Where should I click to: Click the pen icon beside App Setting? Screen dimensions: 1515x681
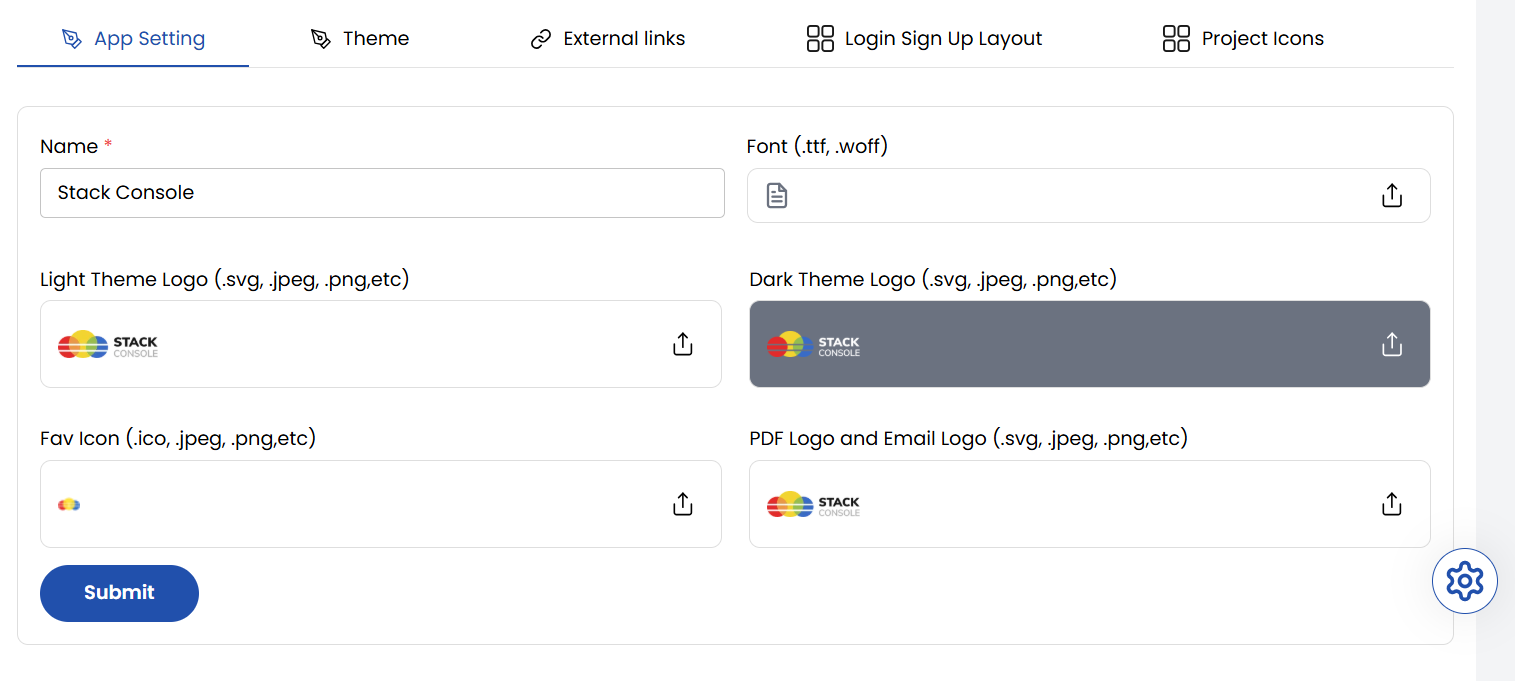pos(71,39)
